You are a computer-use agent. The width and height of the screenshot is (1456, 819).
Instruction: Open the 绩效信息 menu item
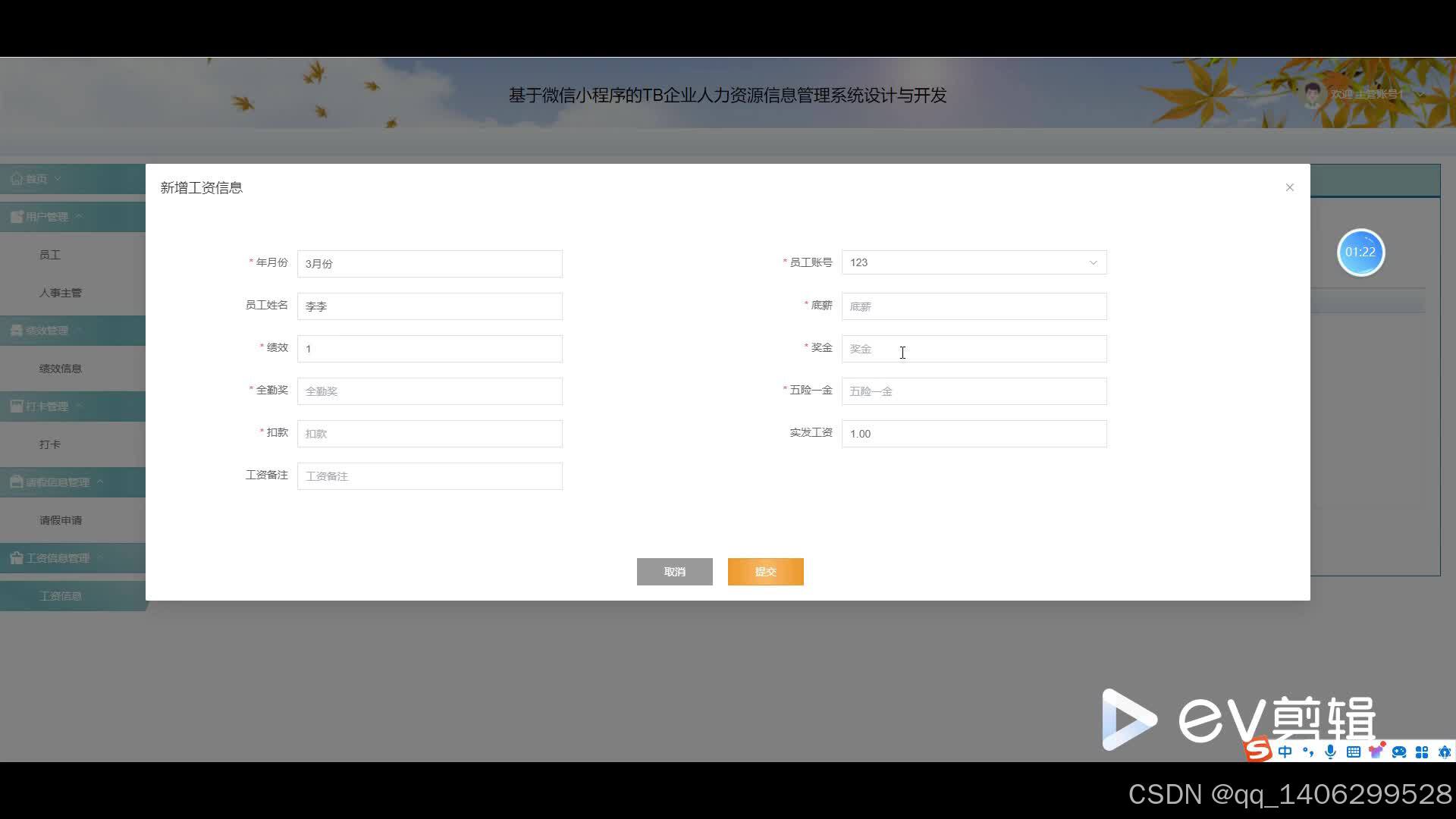[61, 369]
